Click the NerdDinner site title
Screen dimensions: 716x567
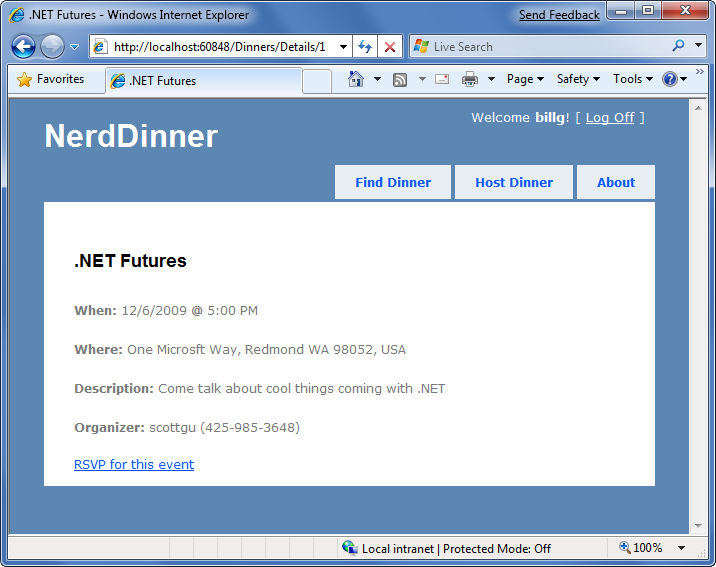pos(131,136)
